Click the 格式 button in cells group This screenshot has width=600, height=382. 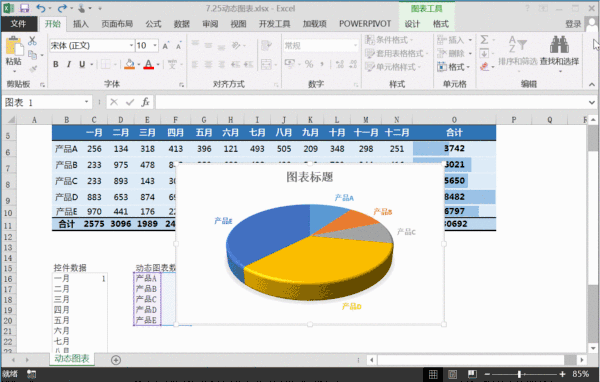click(x=454, y=67)
